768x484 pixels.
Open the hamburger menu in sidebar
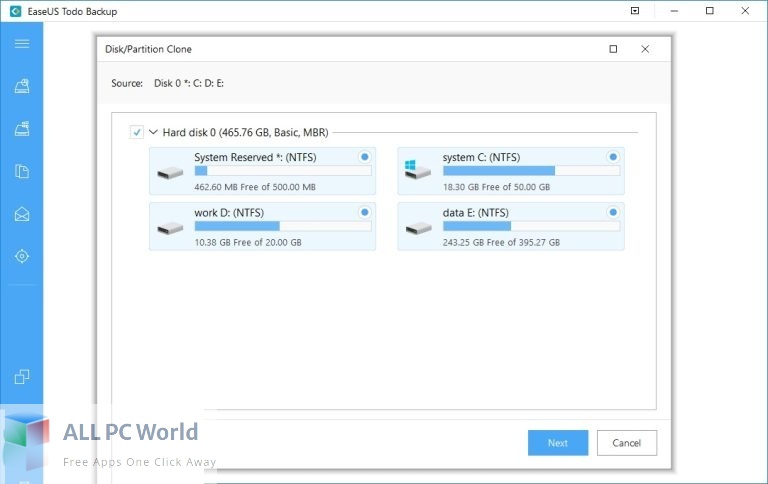click(22, 44)
